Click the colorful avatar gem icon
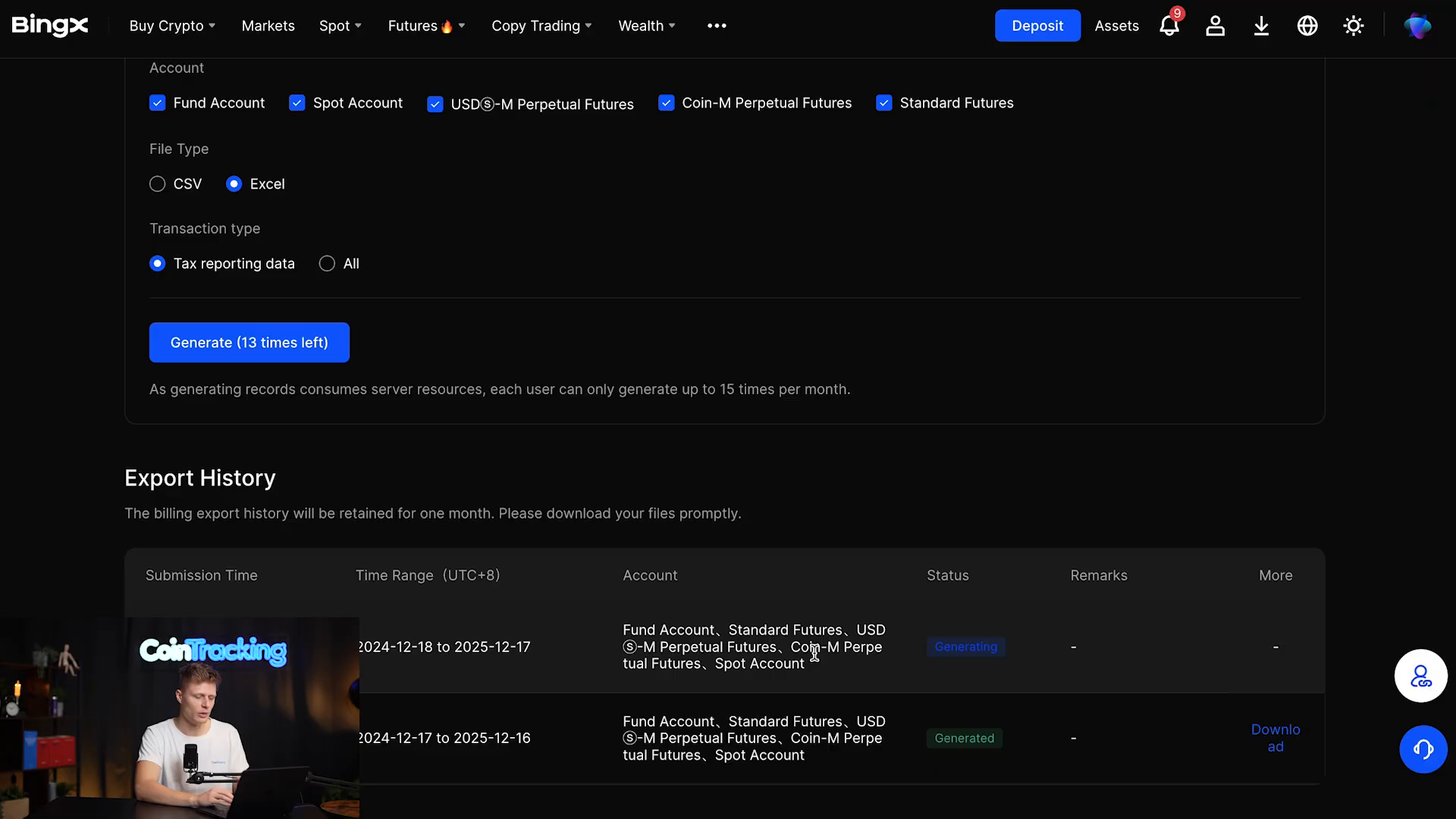1456x819 pixels. click(1417, 26)
